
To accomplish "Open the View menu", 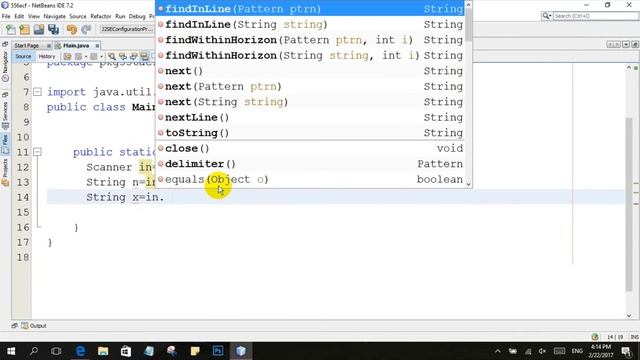I will pos(34,16).
